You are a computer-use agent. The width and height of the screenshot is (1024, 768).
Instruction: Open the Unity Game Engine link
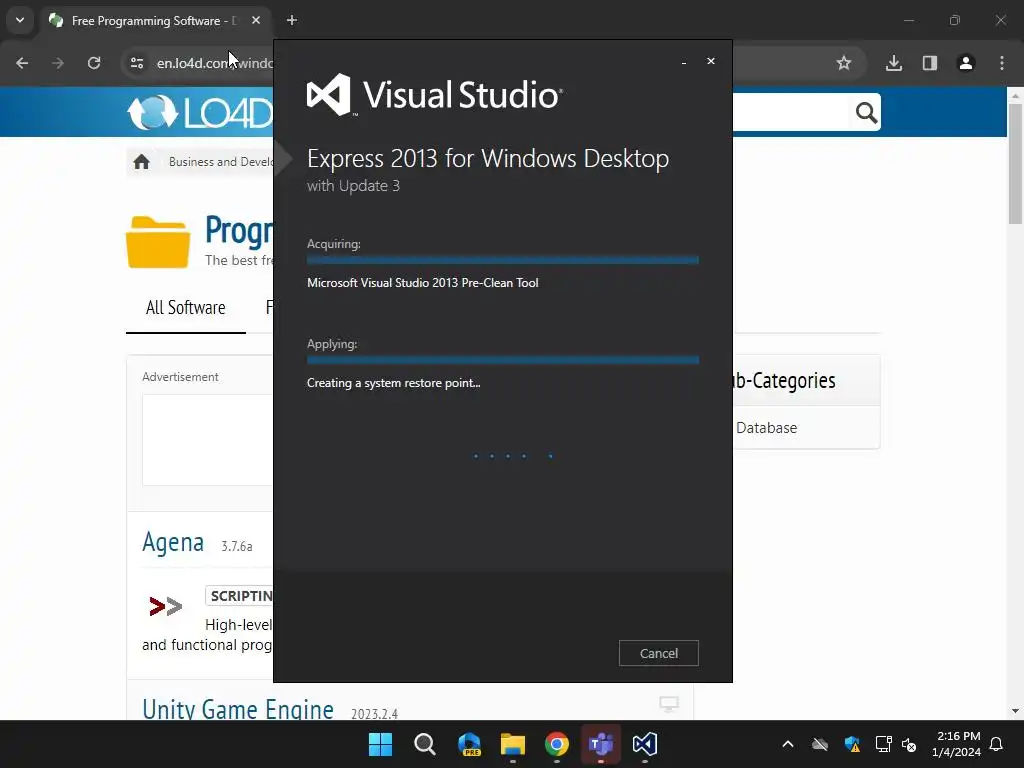(x=238, y=709)
